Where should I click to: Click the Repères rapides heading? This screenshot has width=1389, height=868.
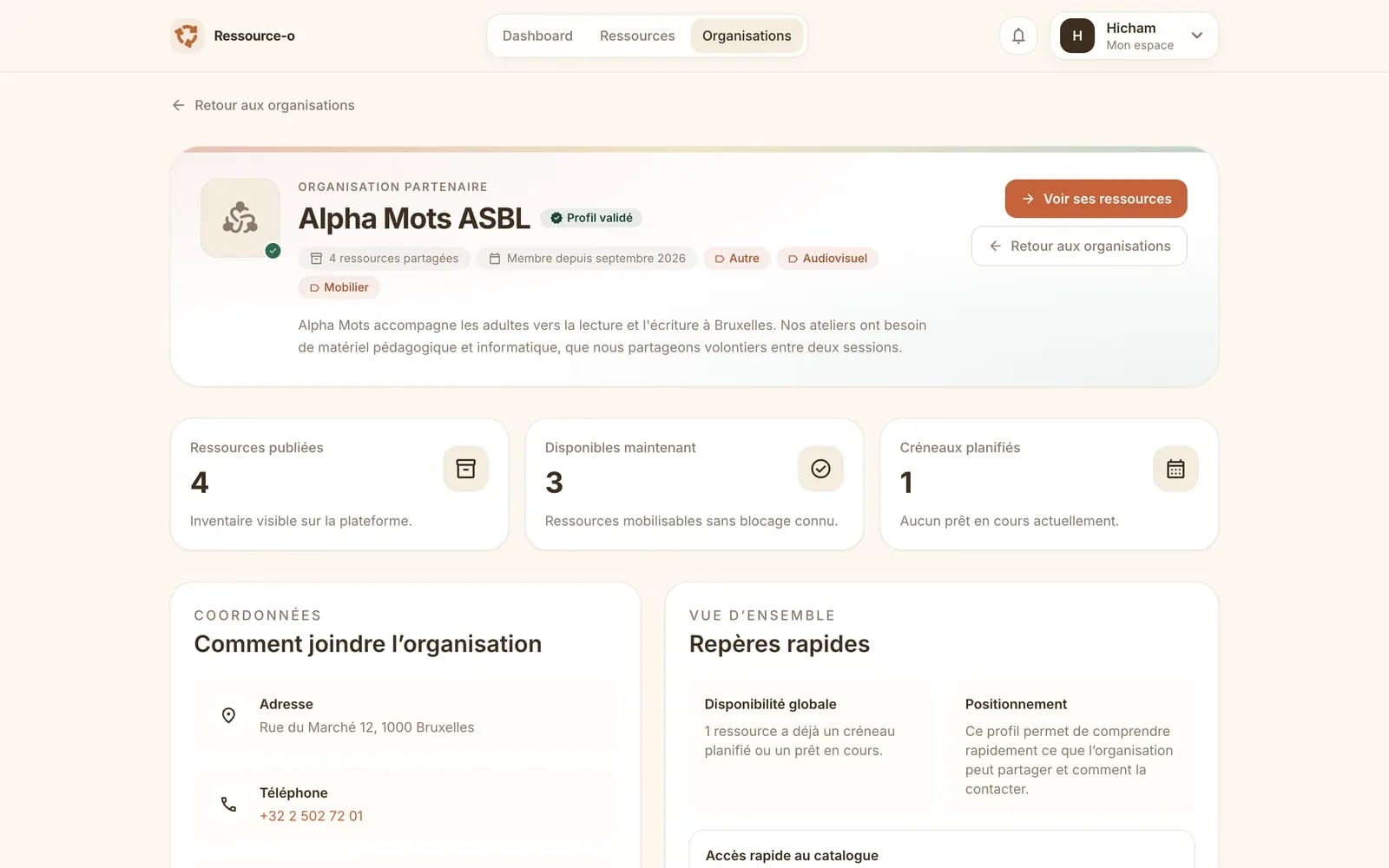(x=780, y=644)
